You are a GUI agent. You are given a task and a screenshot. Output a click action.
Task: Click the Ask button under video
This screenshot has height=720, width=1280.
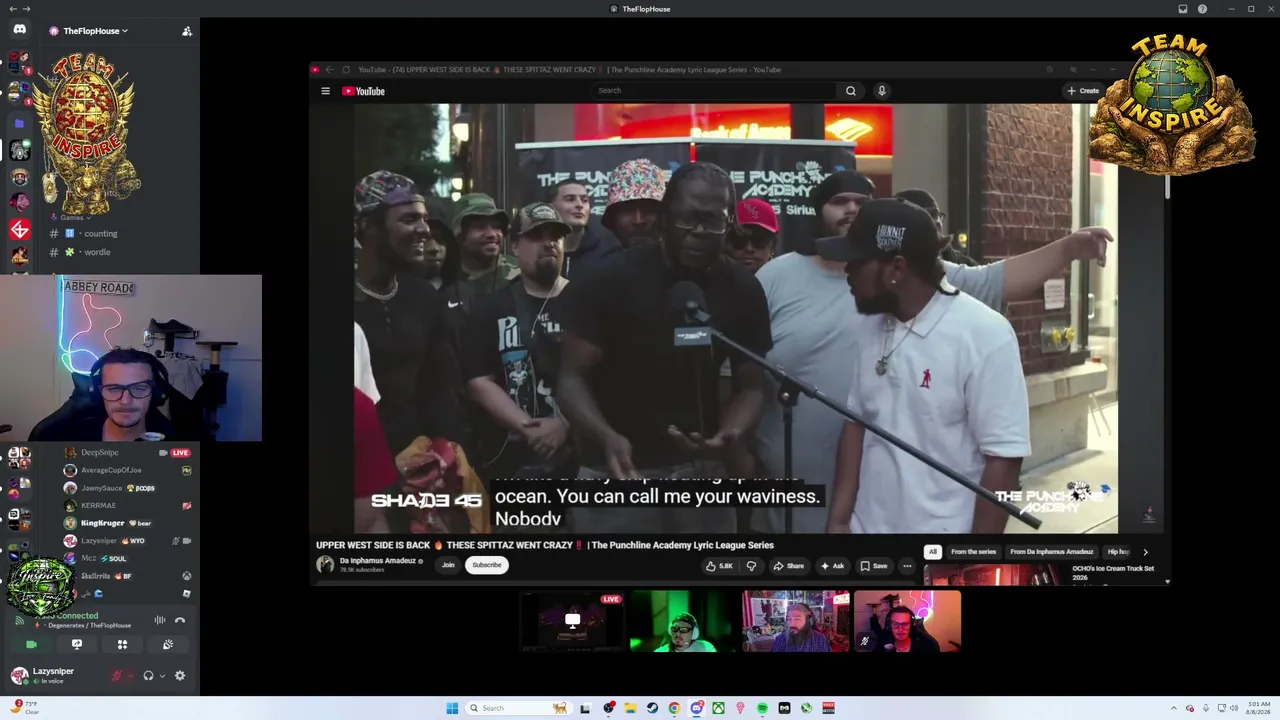coord(832,566)
